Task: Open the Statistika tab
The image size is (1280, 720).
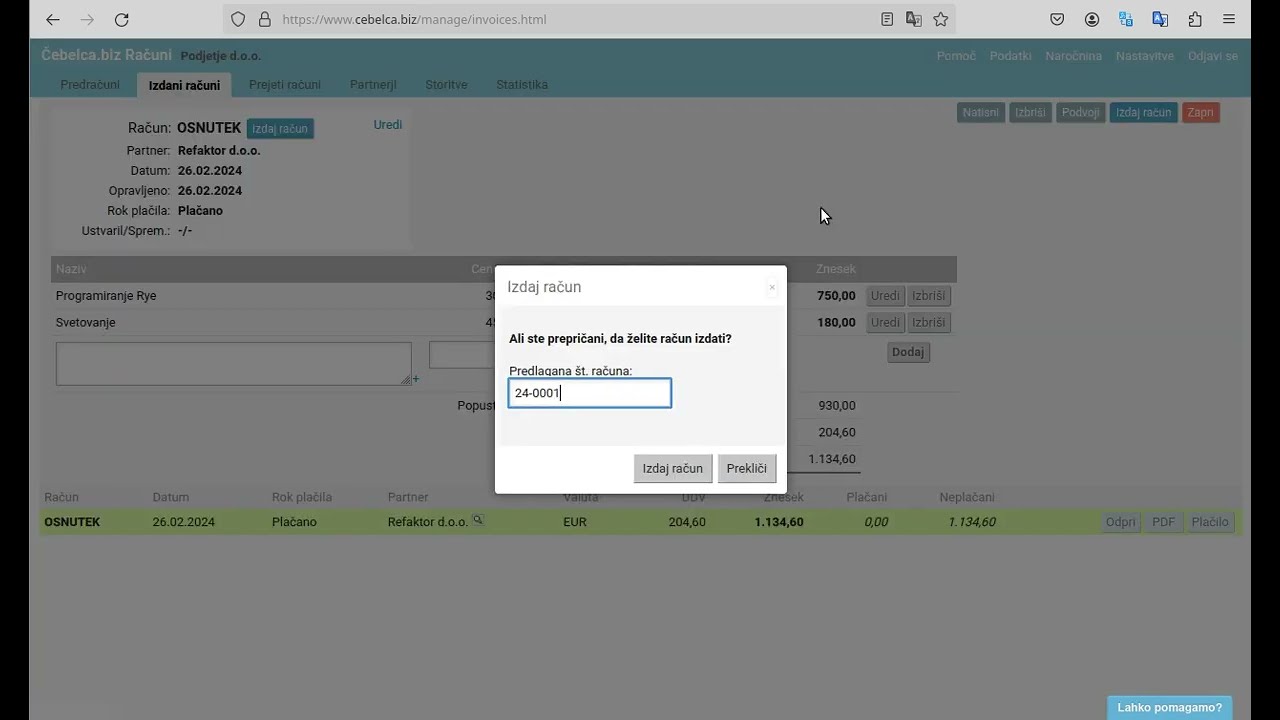Action: (x=522, y=85)
